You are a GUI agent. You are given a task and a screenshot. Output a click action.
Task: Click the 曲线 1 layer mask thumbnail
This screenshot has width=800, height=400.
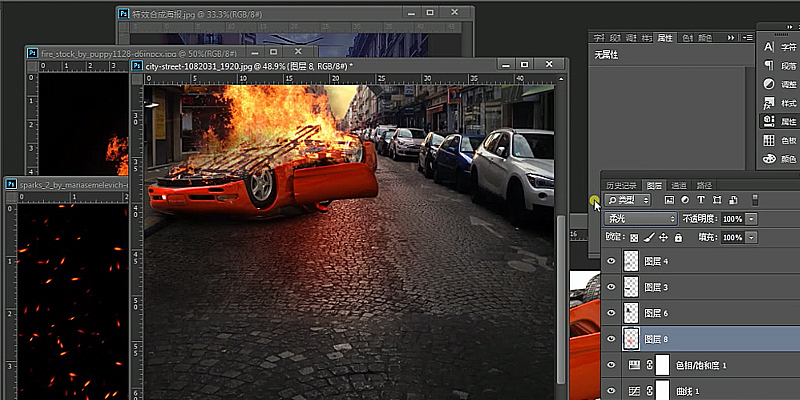pyautogui.click(x=662, y=390)
